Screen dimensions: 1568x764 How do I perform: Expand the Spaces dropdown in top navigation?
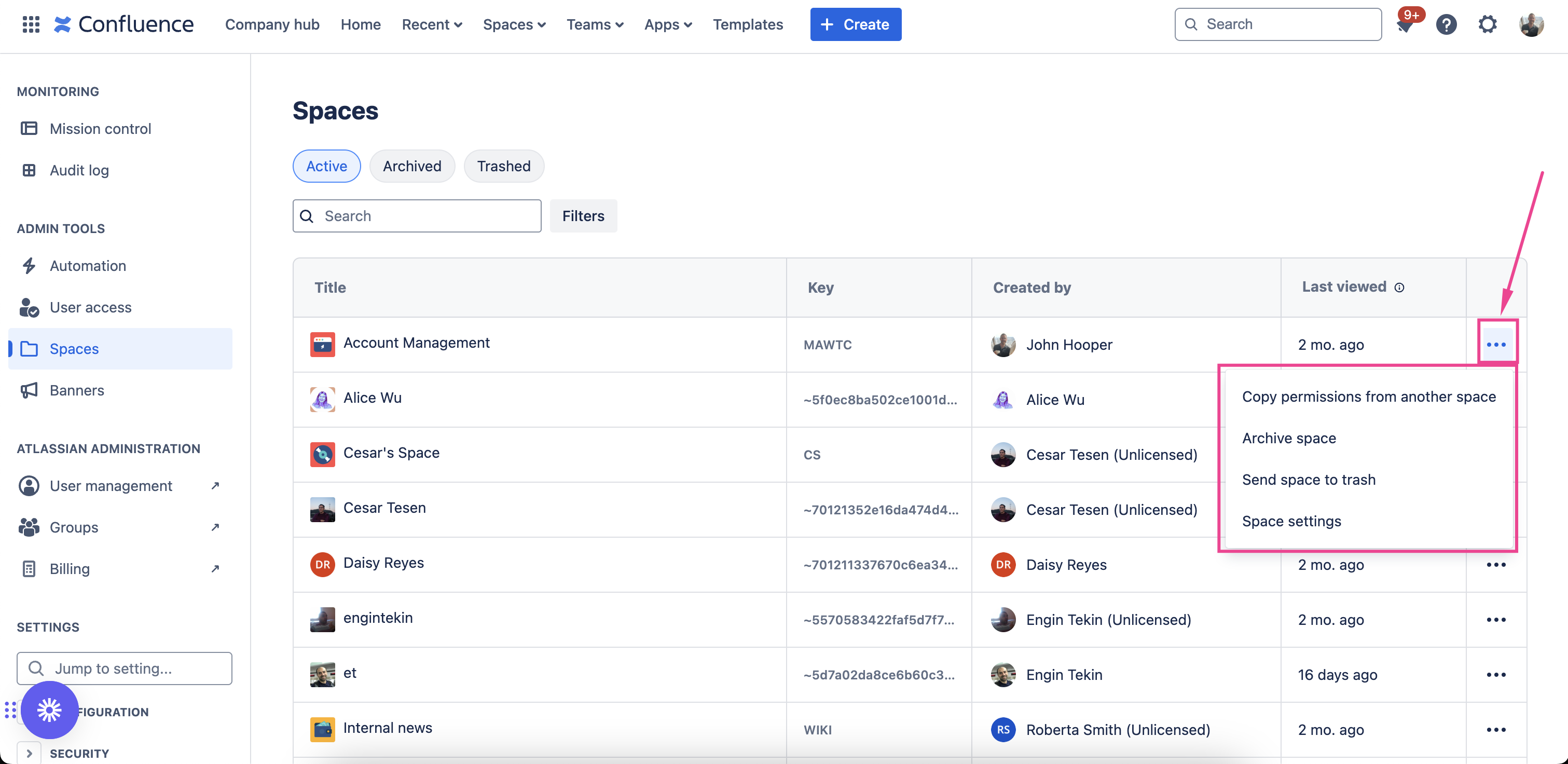514,24
